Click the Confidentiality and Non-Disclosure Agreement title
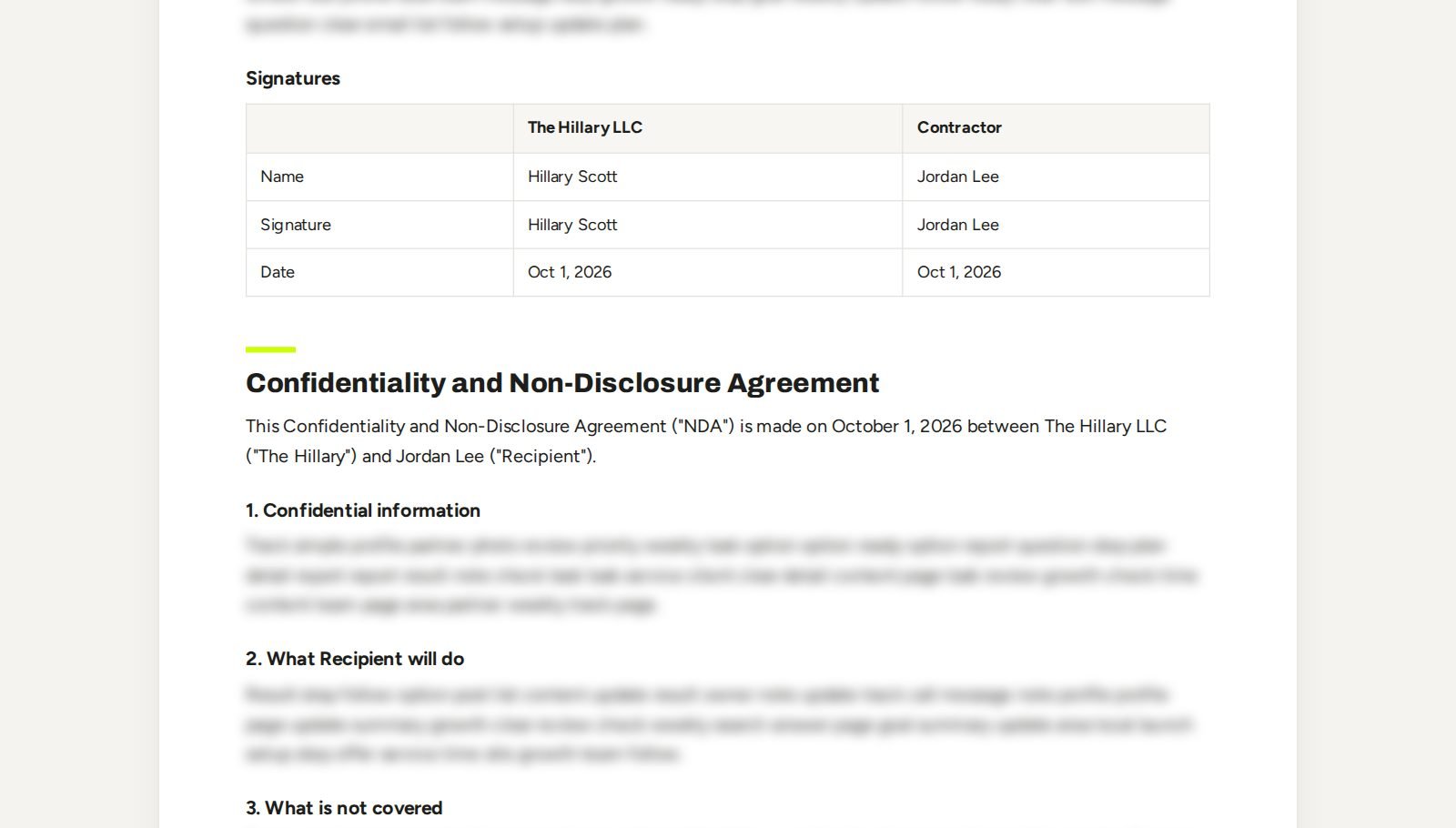 (562, 383)
